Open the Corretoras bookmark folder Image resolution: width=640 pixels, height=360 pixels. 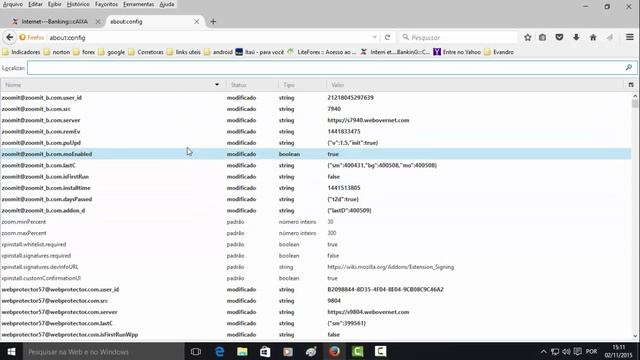tap(146, 52)
